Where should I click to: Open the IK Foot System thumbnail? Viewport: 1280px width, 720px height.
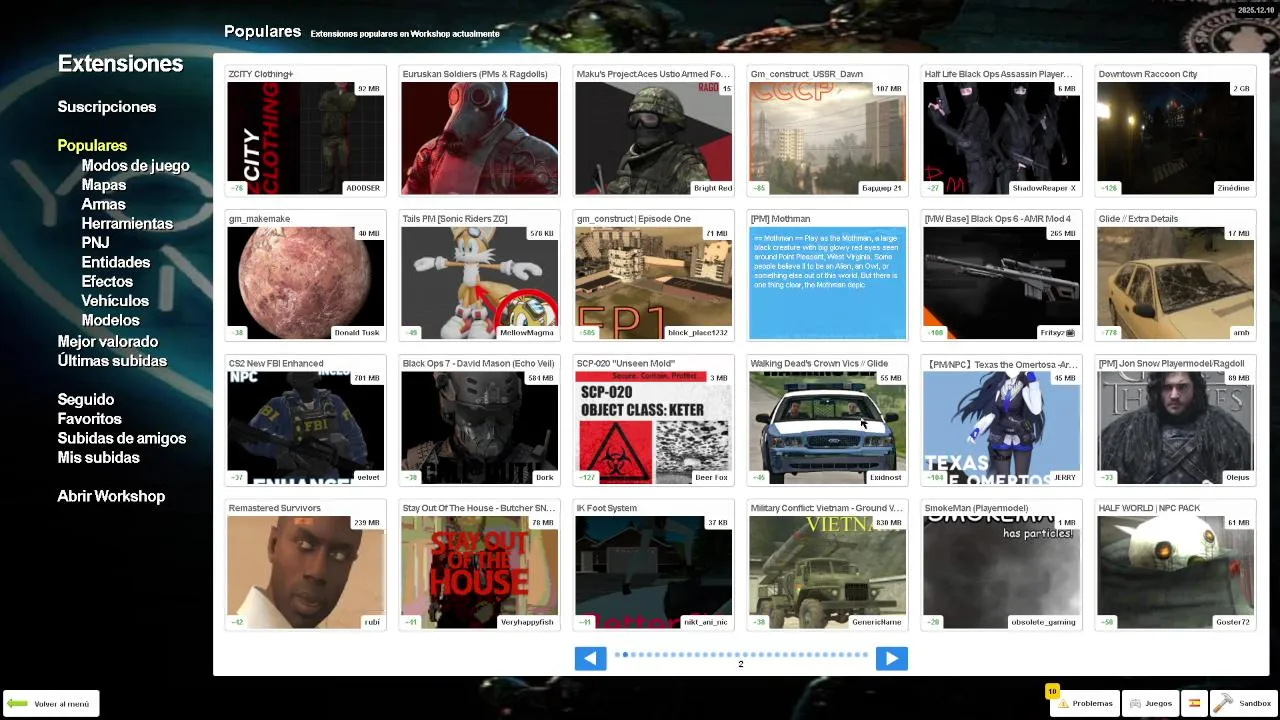[x=653, y=572]
